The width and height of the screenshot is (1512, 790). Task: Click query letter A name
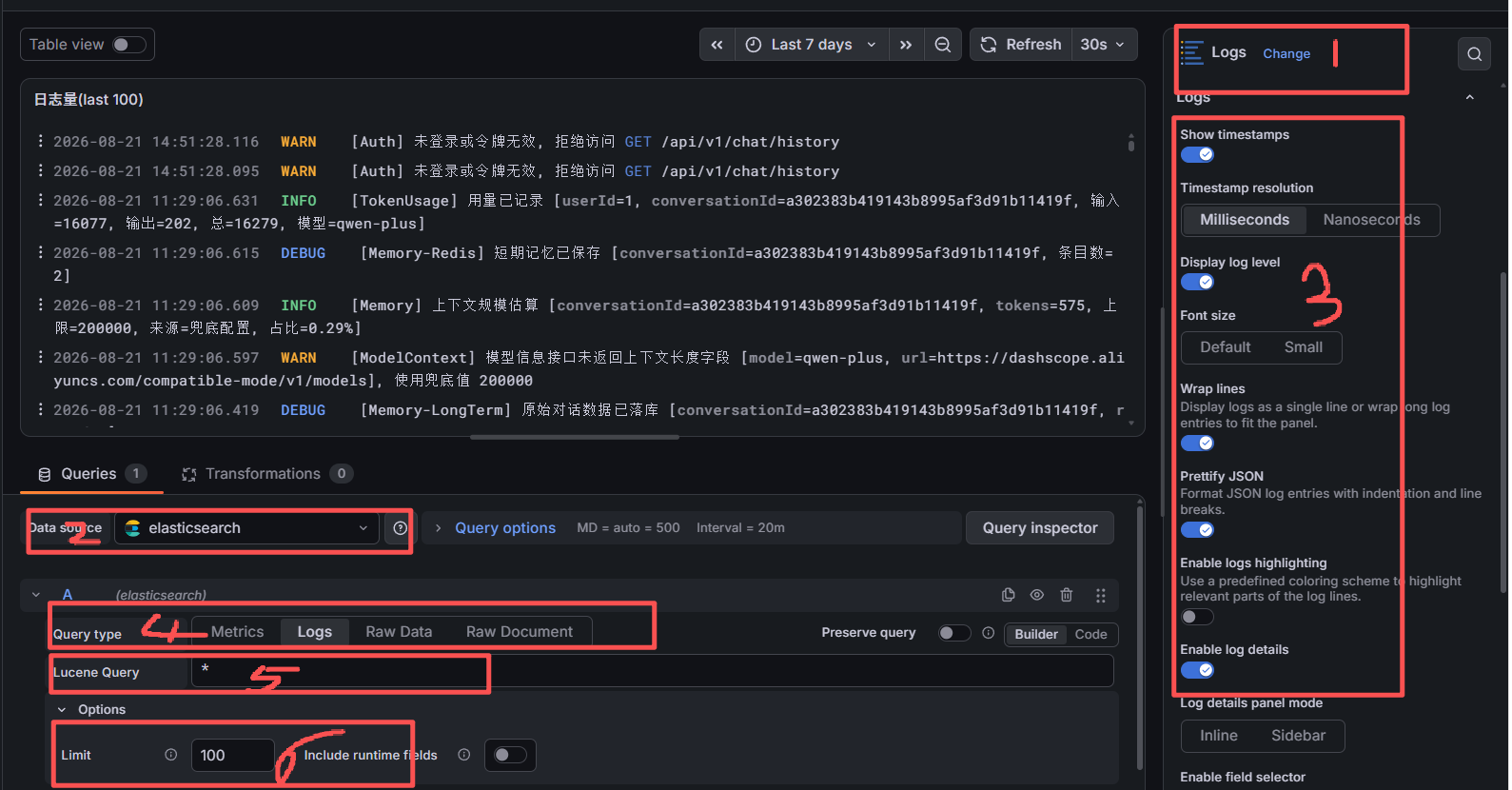click(68, 595)
